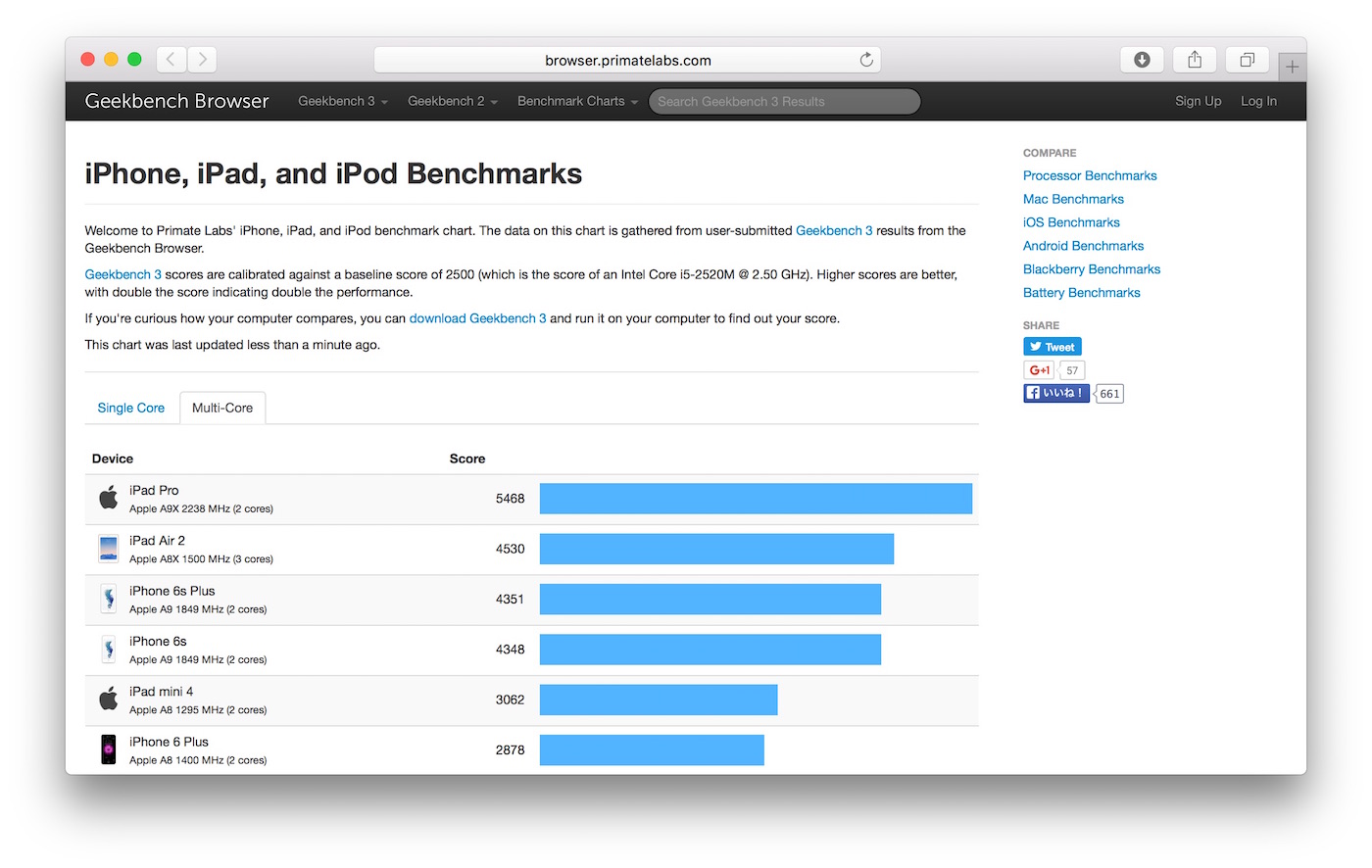Click the iPad Air 2 score bar
Viewport: 1372px width, 868px height.
pos(716,549)
